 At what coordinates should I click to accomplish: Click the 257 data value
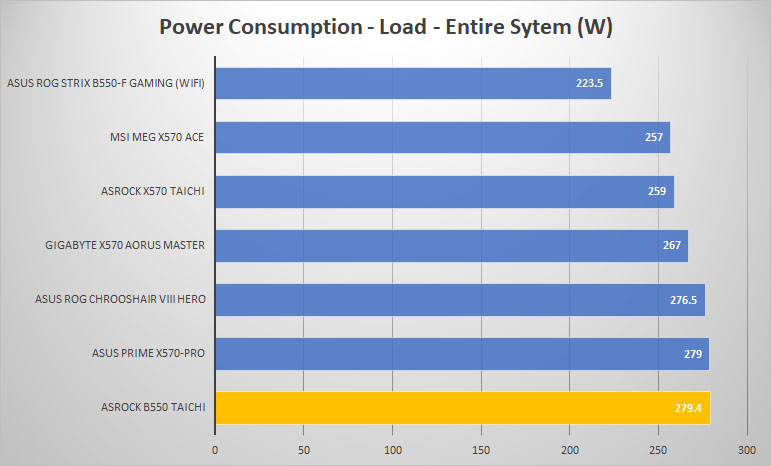654,137
